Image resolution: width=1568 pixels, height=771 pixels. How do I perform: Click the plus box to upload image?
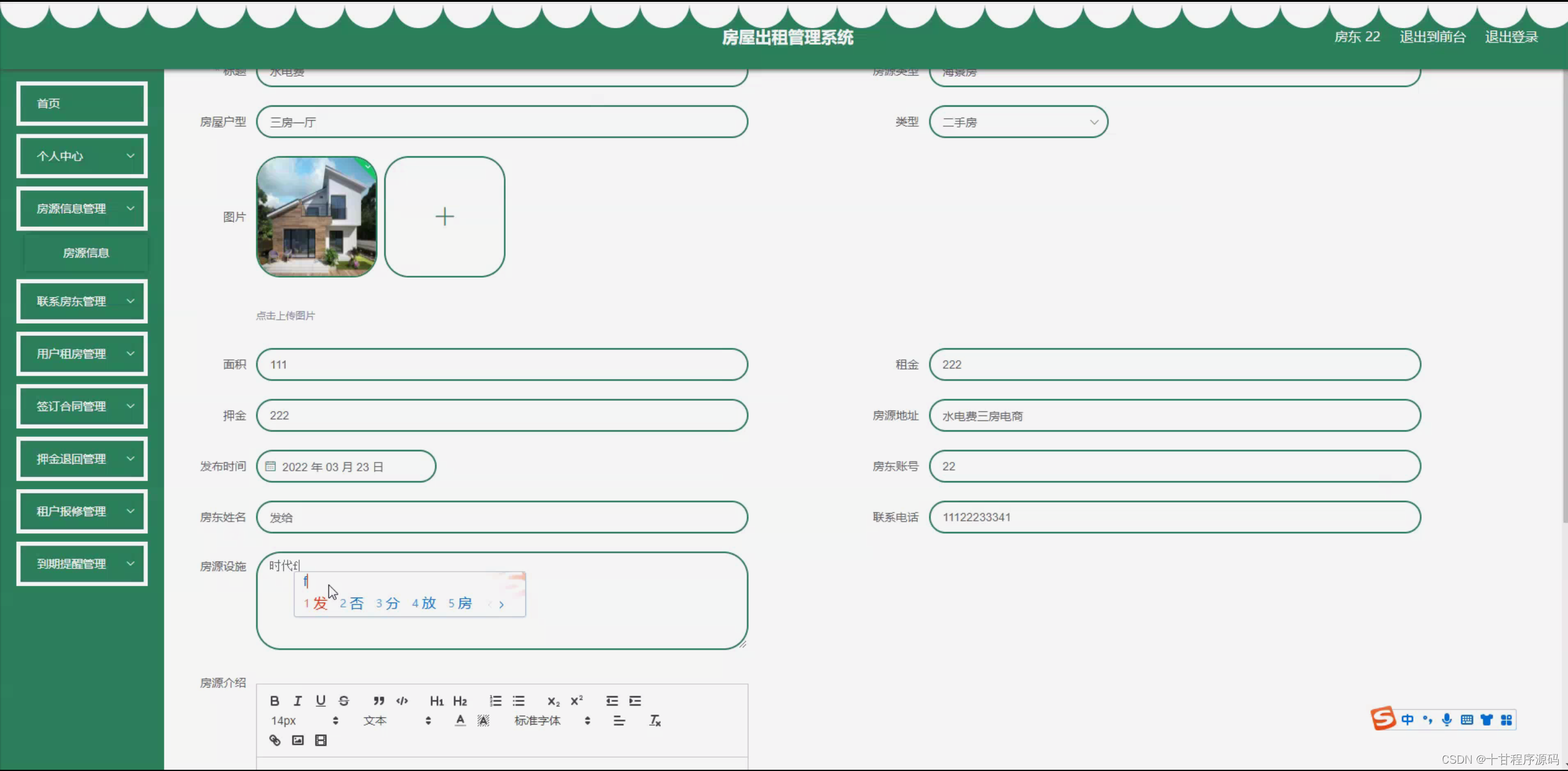pyautogui.click(x=444, y=216)
